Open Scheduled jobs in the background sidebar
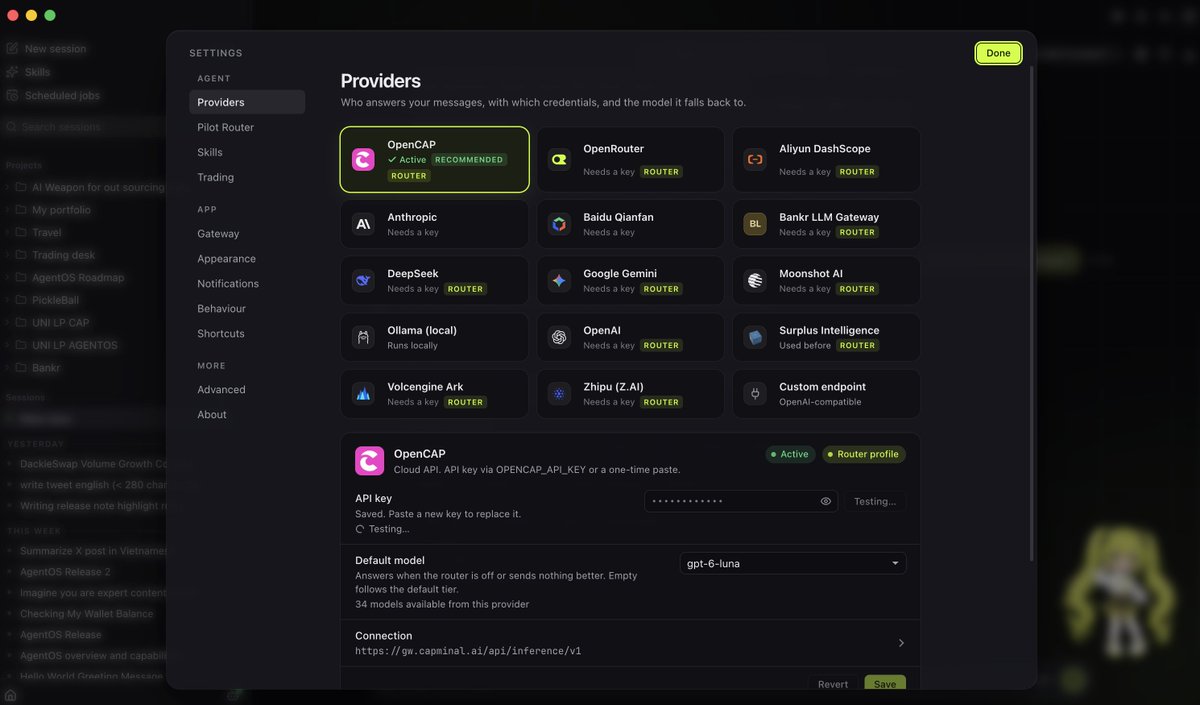Image resolution: width=1200 pixels, height=705 pixels. coord(62,95)
